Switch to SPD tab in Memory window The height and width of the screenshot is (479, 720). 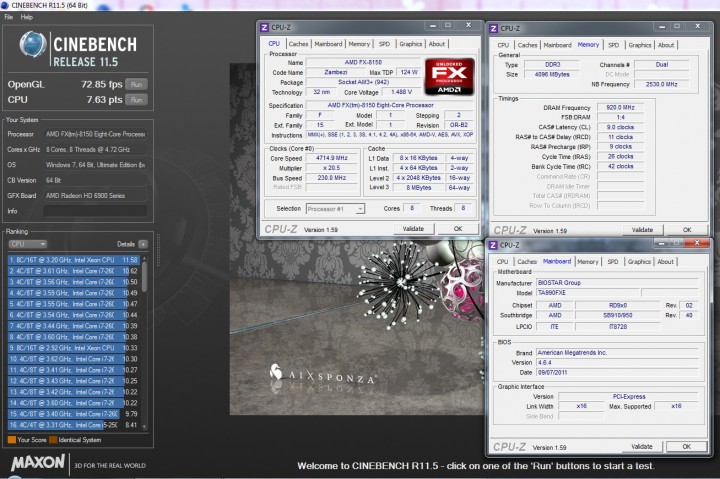click(x=613, y=45)
